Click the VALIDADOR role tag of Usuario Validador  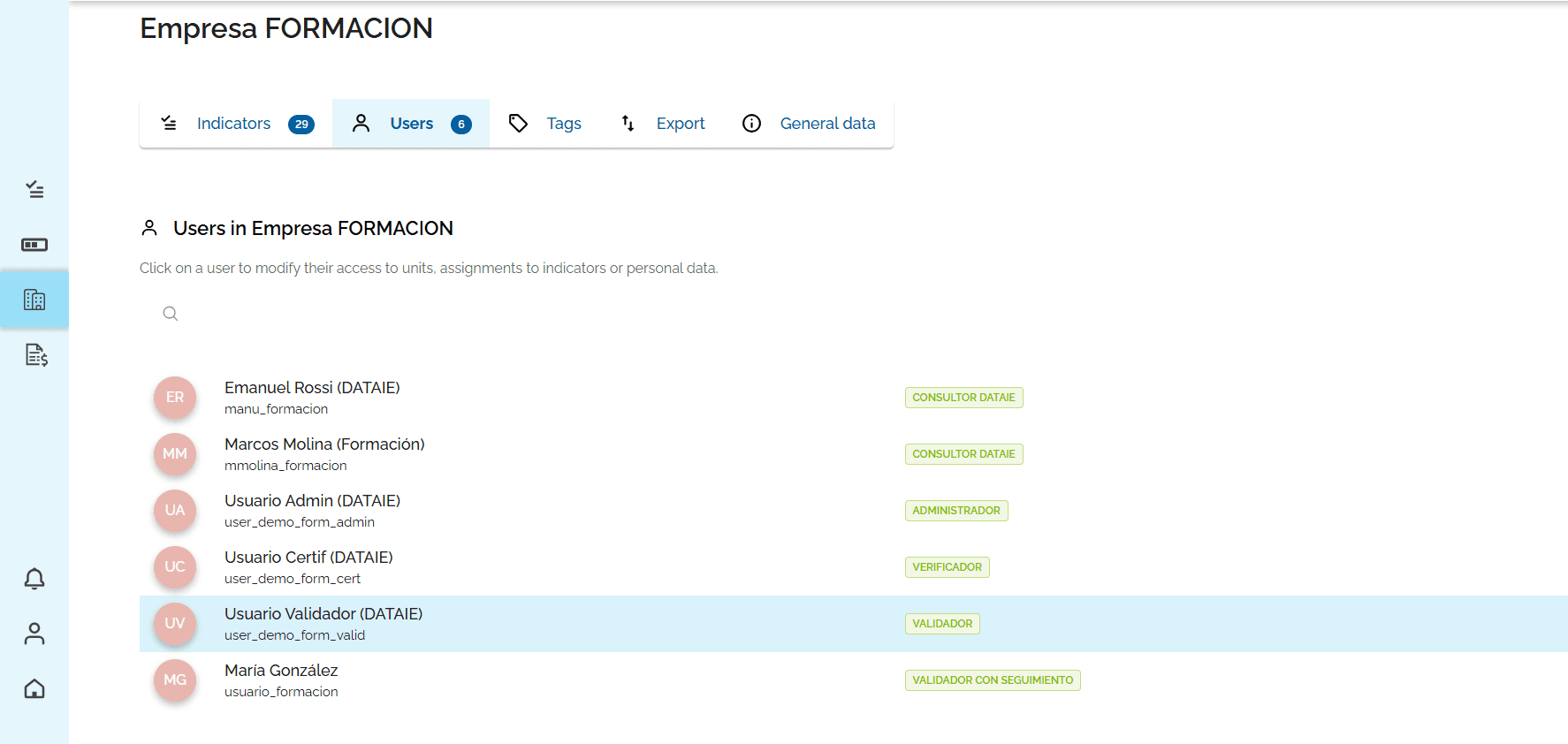coord(942,624)
